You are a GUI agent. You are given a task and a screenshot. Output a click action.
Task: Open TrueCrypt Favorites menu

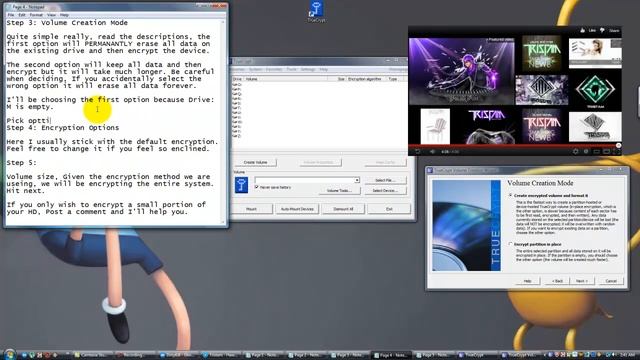(274, 69)
